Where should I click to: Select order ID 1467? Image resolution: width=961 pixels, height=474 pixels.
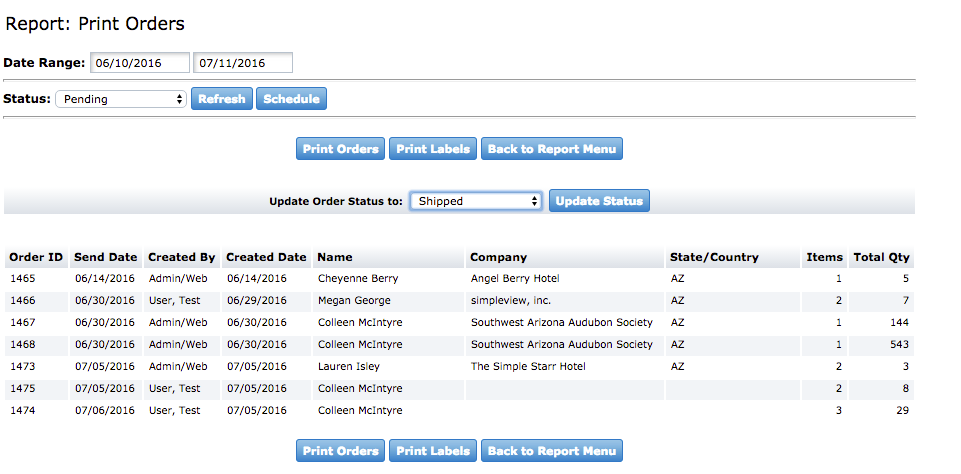click(23, 323)
